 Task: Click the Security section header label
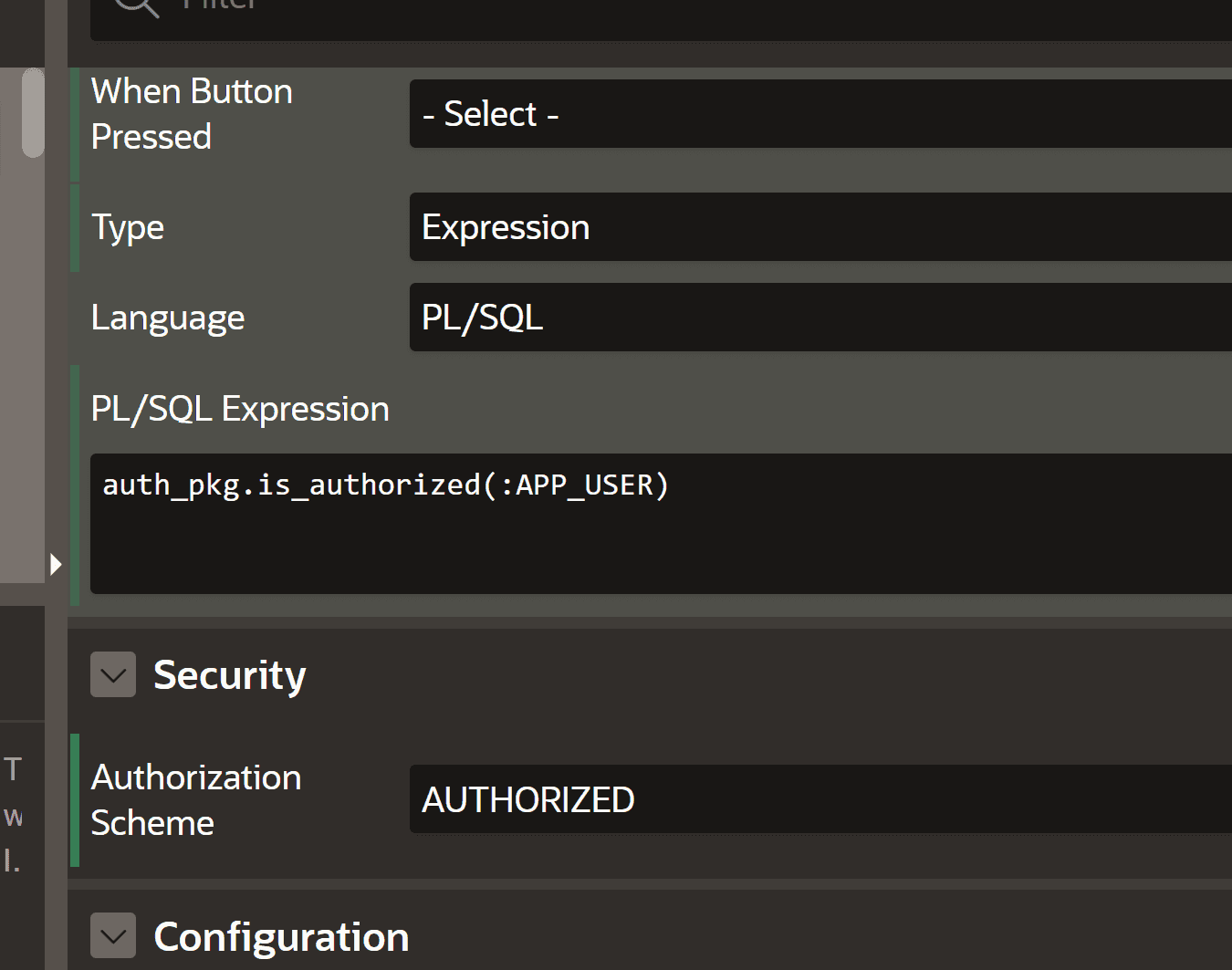click(229, 674)
